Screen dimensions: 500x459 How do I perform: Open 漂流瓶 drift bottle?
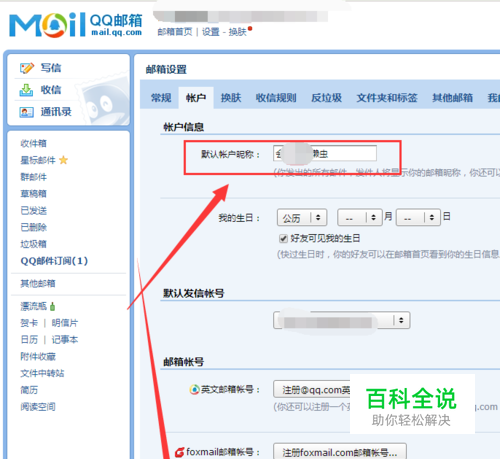pyautogui.click(x=34, y=306)
